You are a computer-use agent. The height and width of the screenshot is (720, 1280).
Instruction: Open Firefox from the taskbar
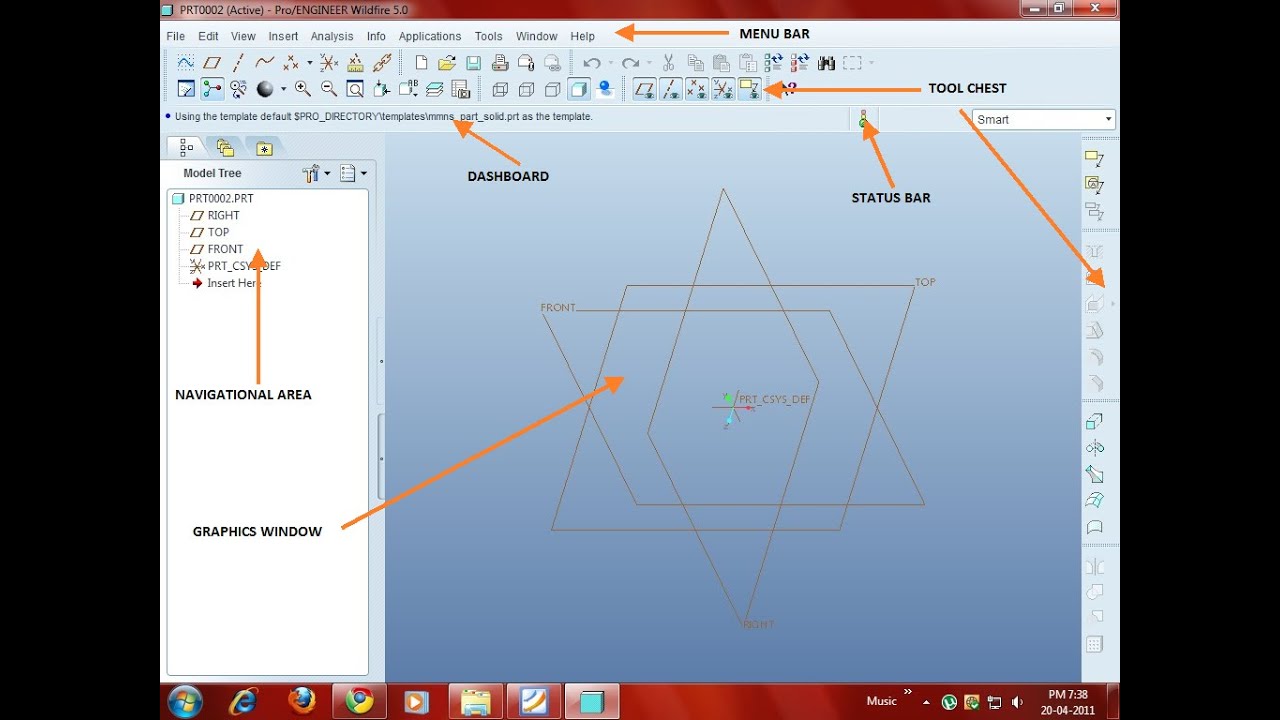coord(302,701)
